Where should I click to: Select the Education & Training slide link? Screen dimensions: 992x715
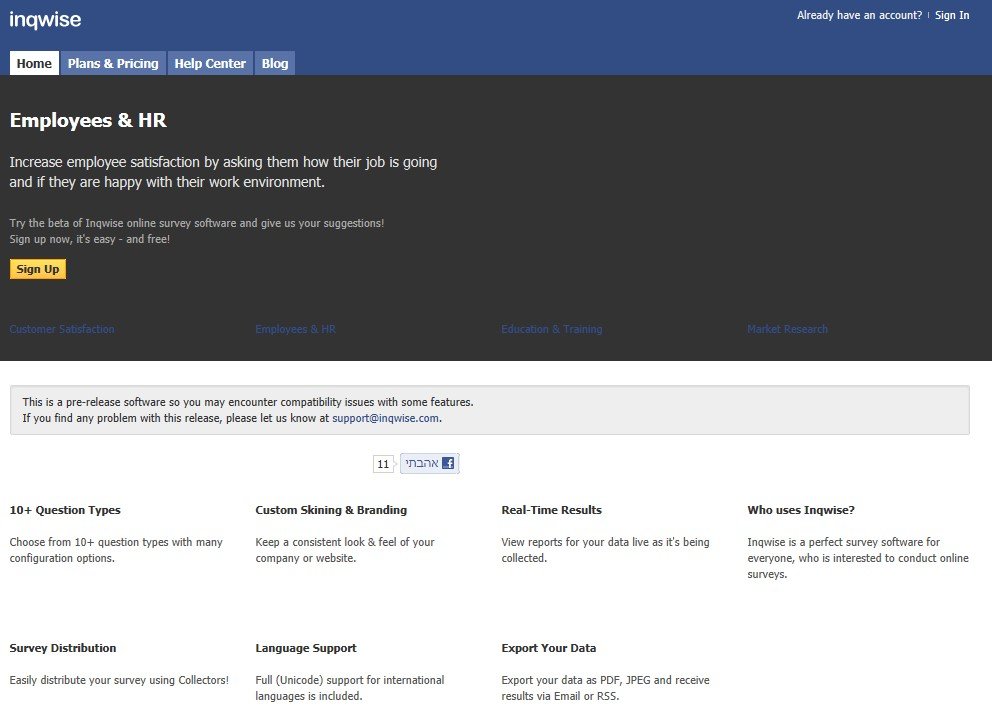point(552,329)
